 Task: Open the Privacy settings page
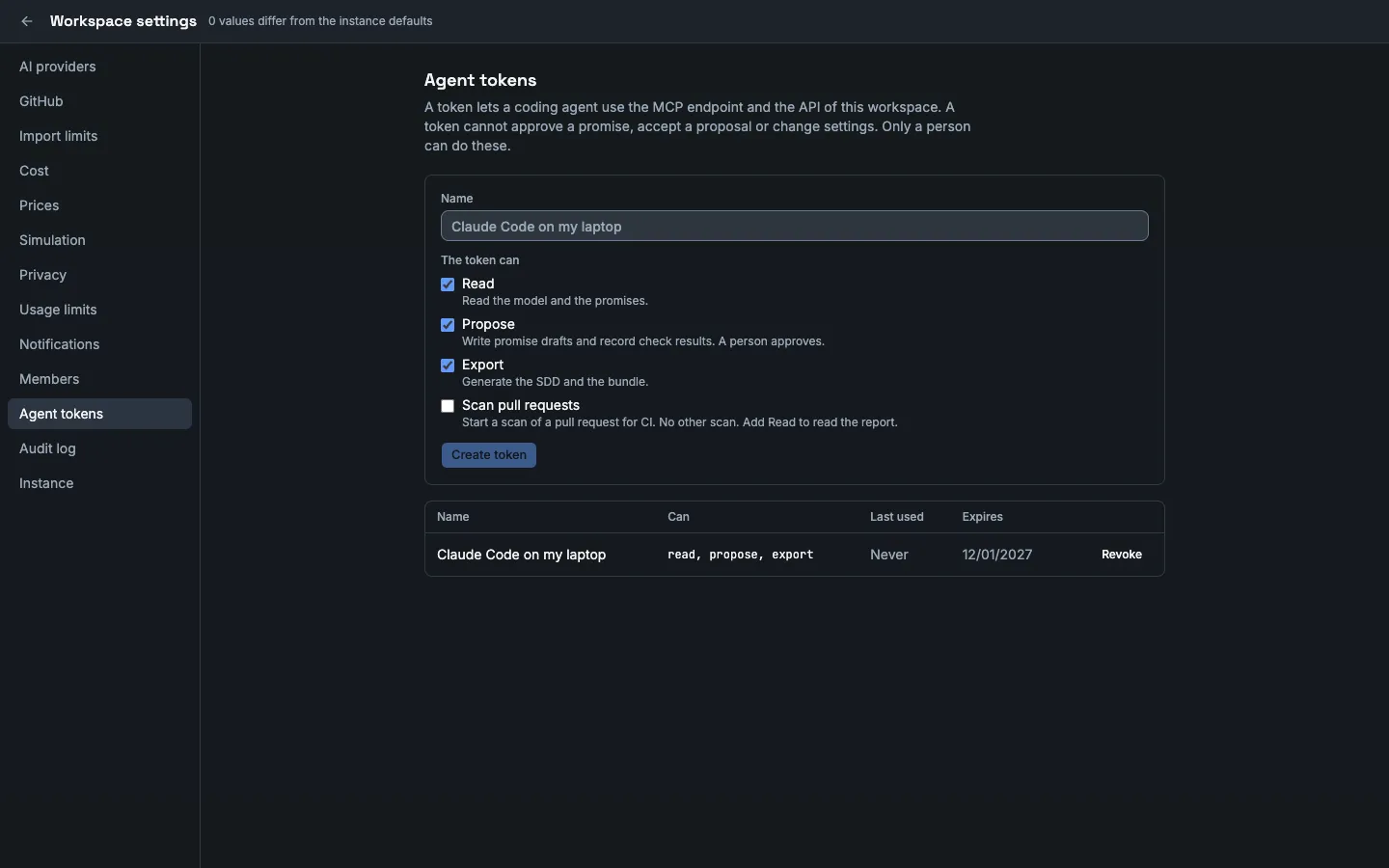(99, 275)
